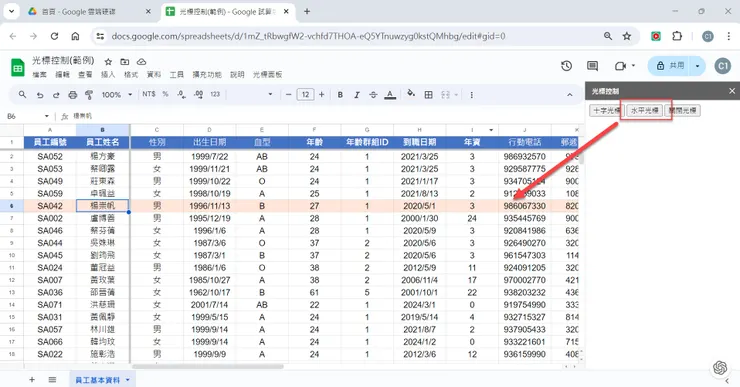Show the side panel arrow at bottom right

click(x=727, y=380)
